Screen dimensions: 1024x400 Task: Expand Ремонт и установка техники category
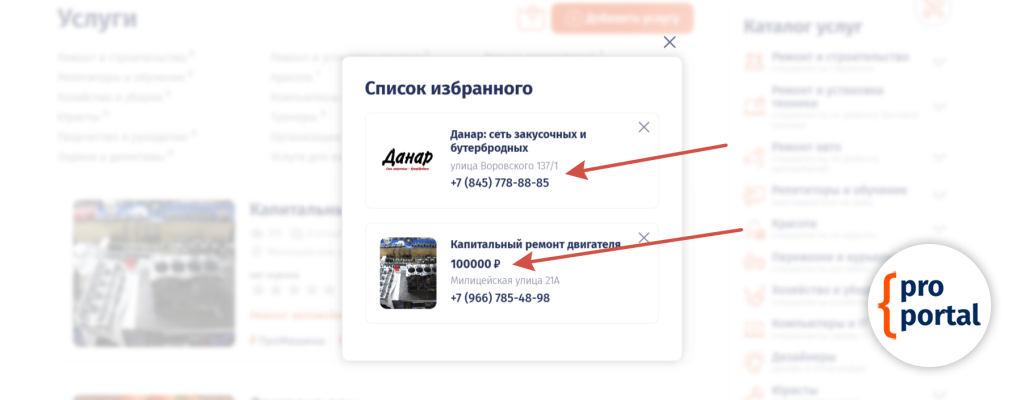(940, 107)
